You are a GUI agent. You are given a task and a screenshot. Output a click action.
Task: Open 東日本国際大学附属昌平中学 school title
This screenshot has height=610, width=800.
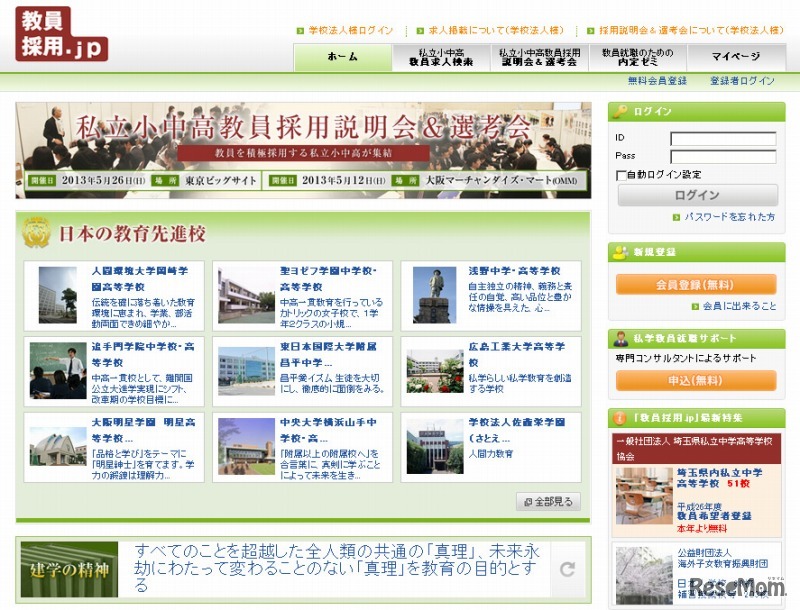[328, 354]
